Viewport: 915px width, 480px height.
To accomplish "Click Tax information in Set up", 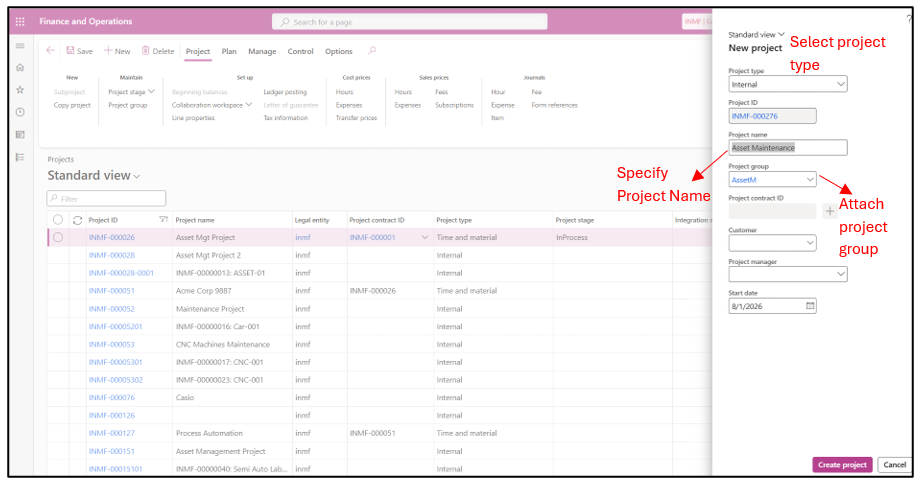I will pyautogui.click(x=285, y=118).
